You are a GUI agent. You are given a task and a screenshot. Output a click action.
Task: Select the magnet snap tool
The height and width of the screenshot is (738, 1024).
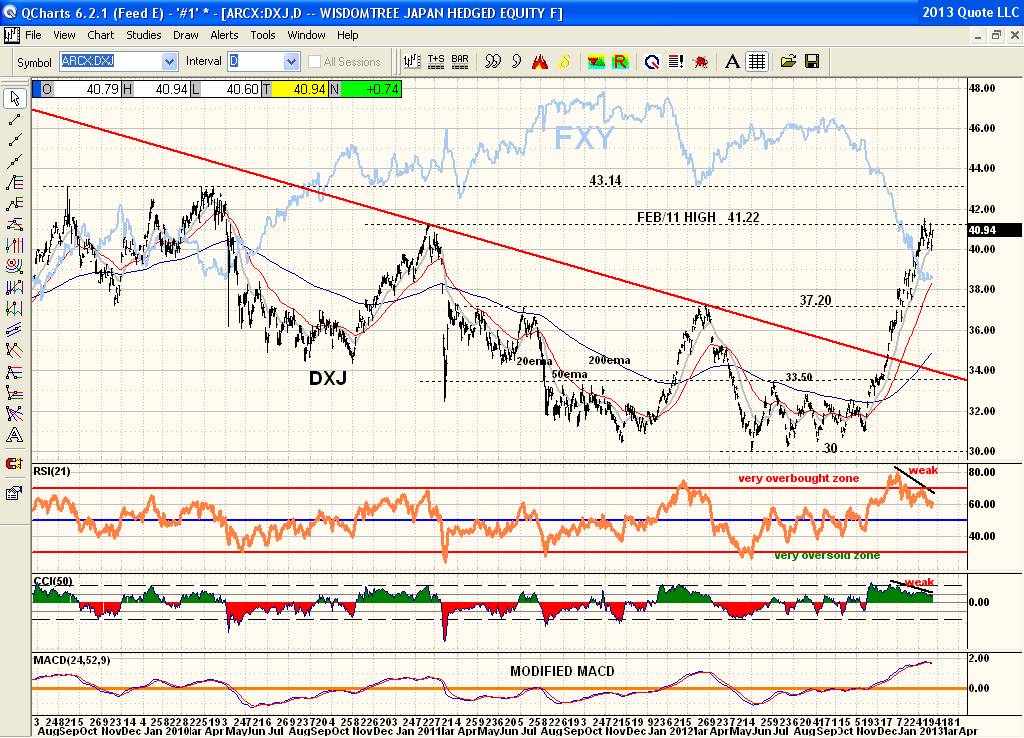coord(14,463)
